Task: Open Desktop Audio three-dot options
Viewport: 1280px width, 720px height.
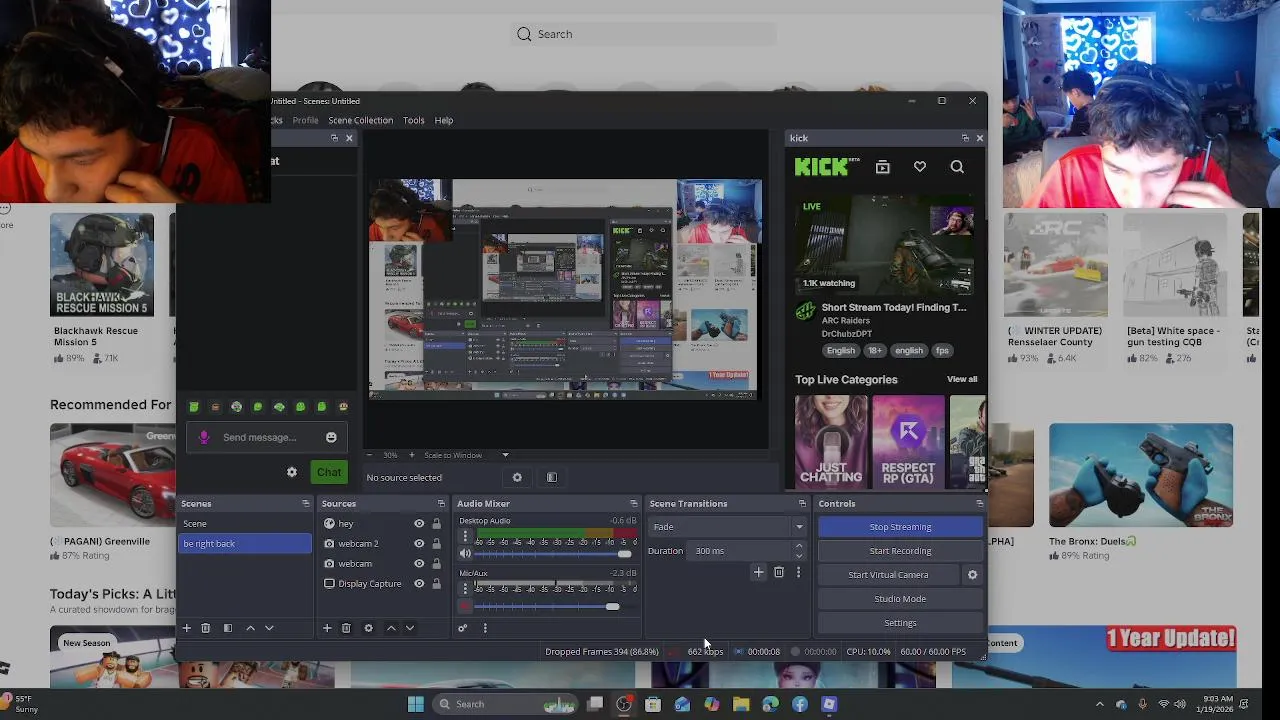Action: 465,537
